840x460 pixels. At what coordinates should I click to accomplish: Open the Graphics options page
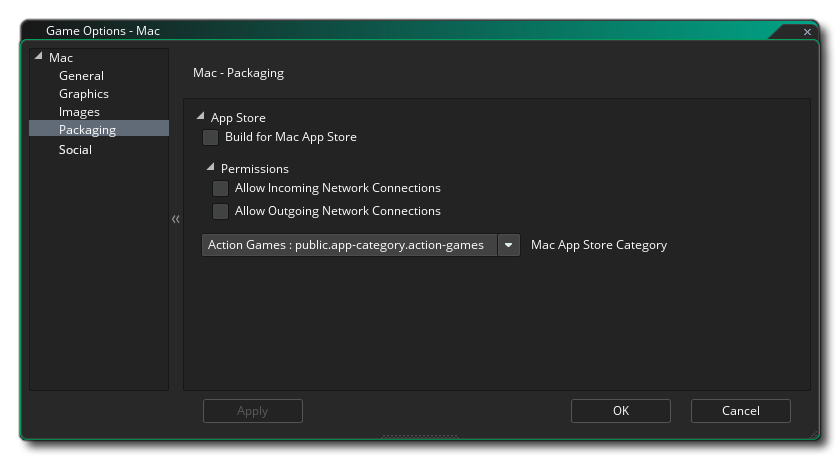84,94
